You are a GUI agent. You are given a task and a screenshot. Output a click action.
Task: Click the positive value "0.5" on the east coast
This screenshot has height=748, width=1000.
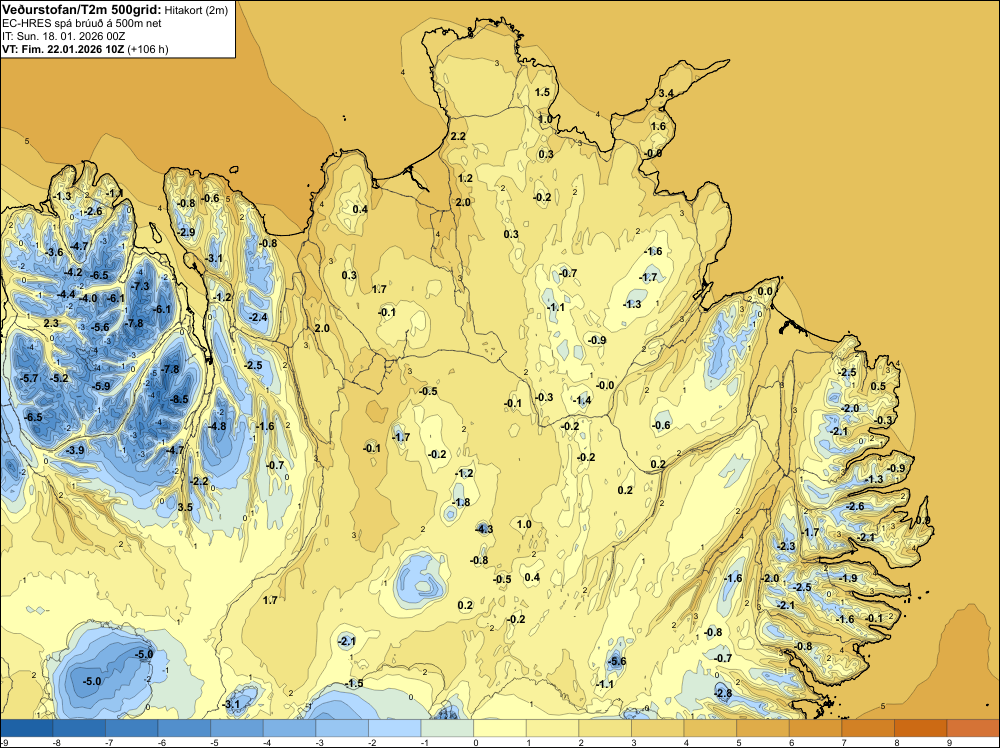tap(878, 386)
